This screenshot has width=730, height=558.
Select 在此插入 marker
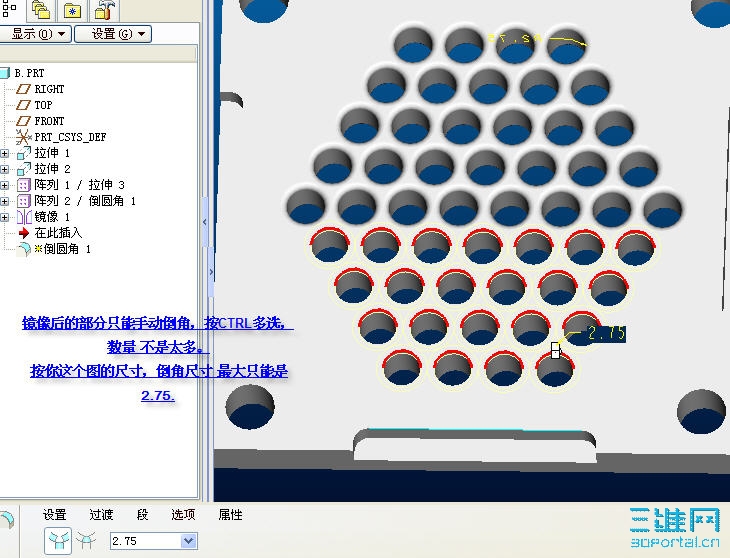58,233
